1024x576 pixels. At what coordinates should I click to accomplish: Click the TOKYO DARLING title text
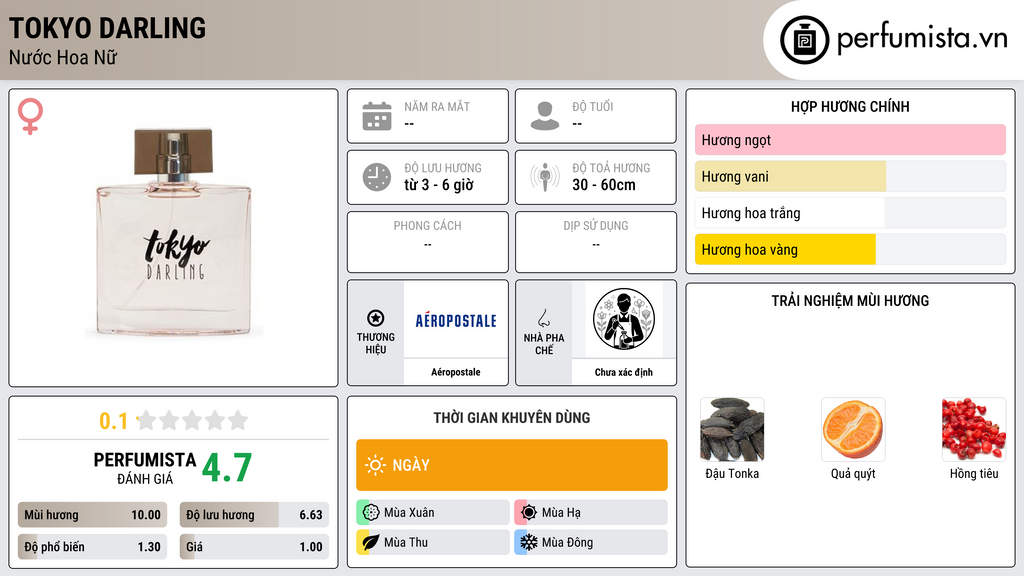click(x=107, y=29)
